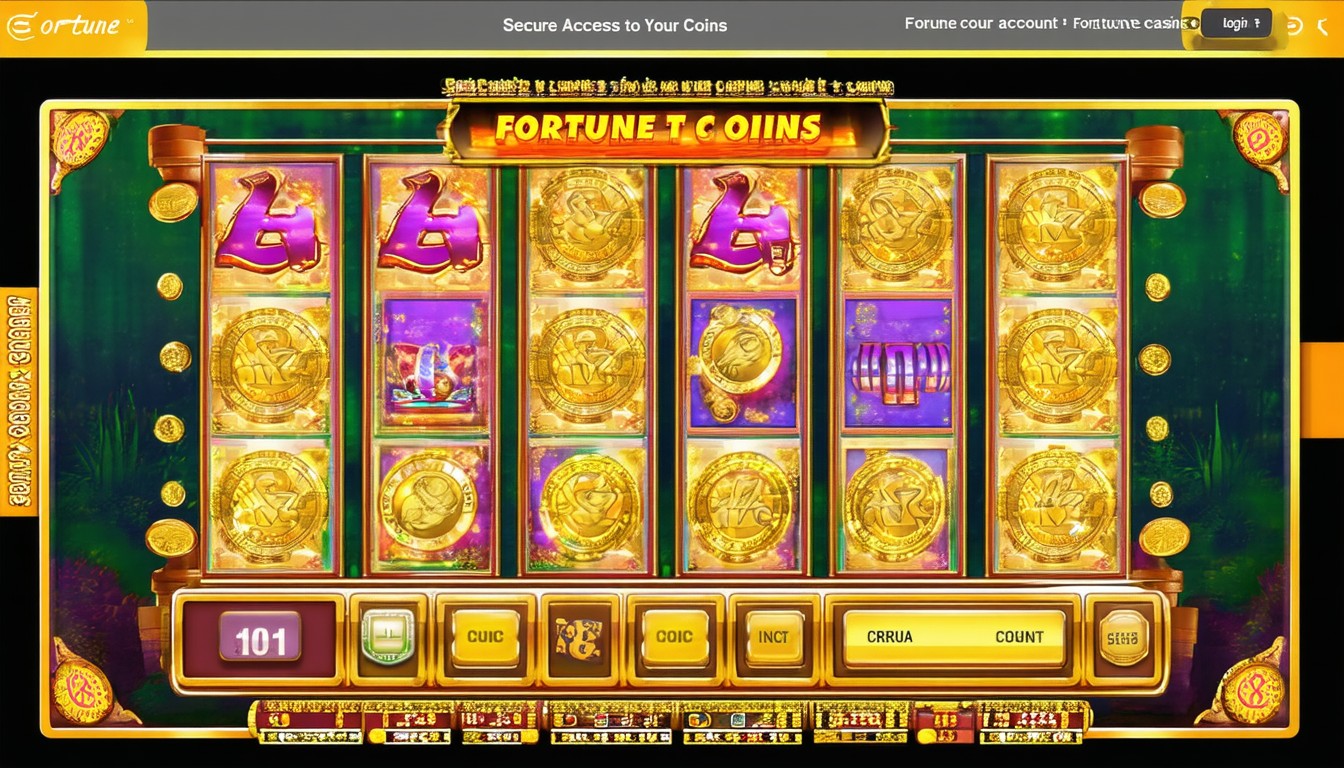Open the vertical tab on left edge

18,402
